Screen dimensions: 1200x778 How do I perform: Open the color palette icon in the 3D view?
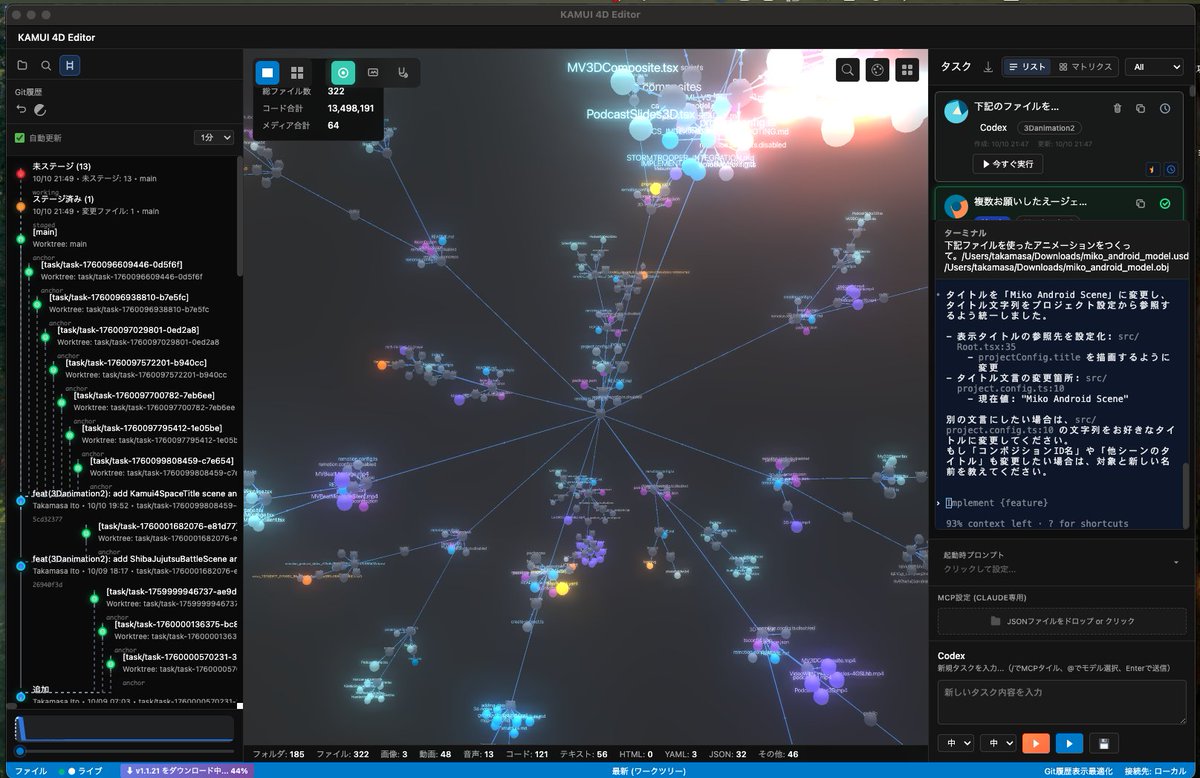point(877,69)
